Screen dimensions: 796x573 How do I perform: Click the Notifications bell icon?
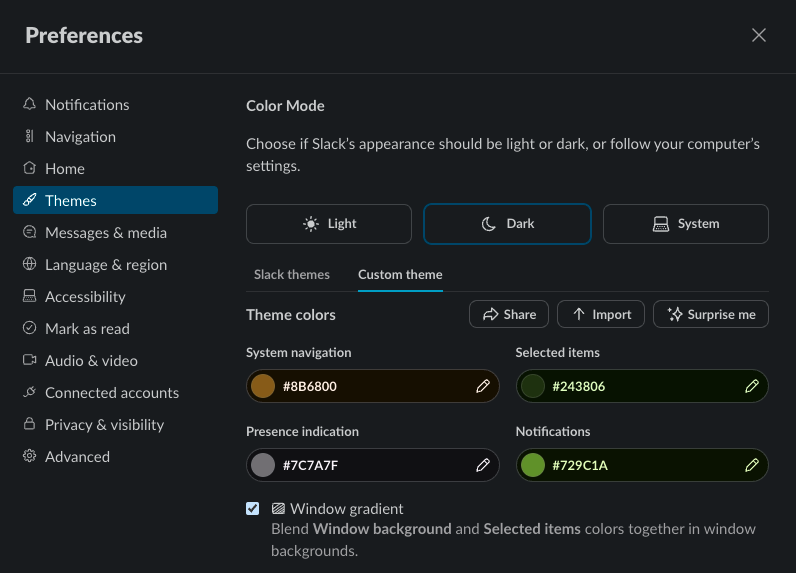tap(29, 104)
